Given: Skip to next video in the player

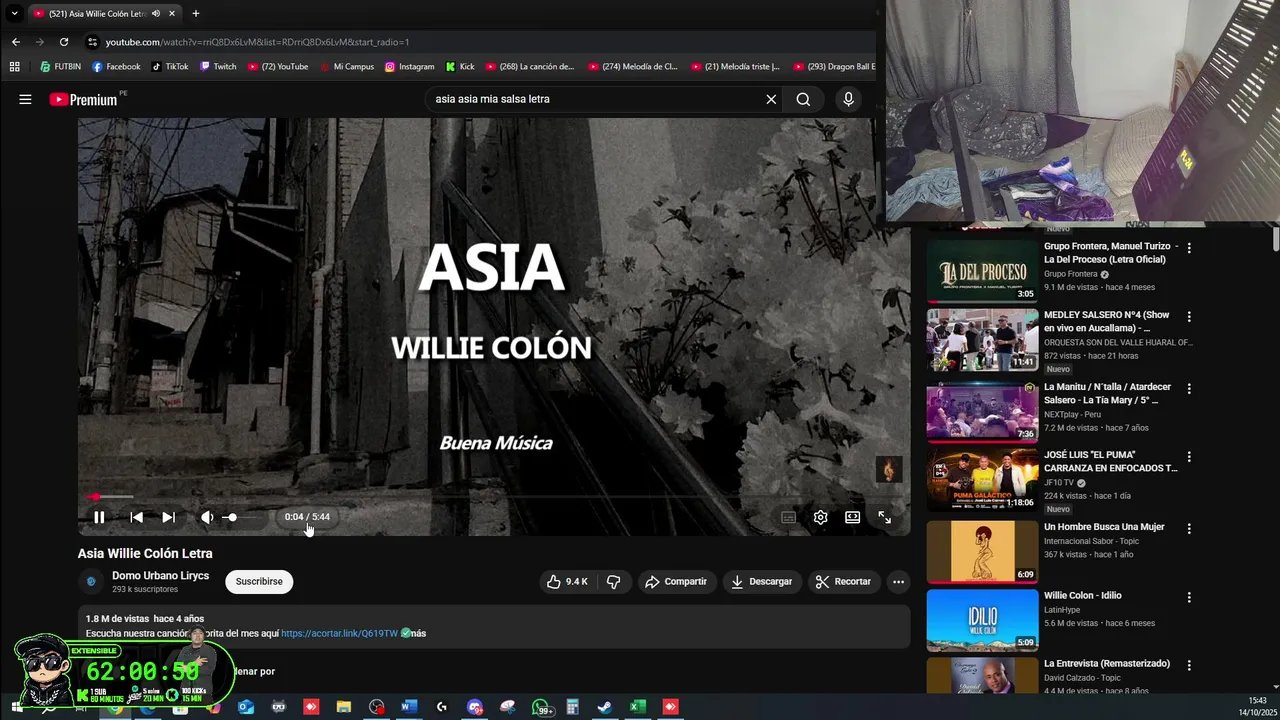Looking at the screenshot, I should 168,517.
